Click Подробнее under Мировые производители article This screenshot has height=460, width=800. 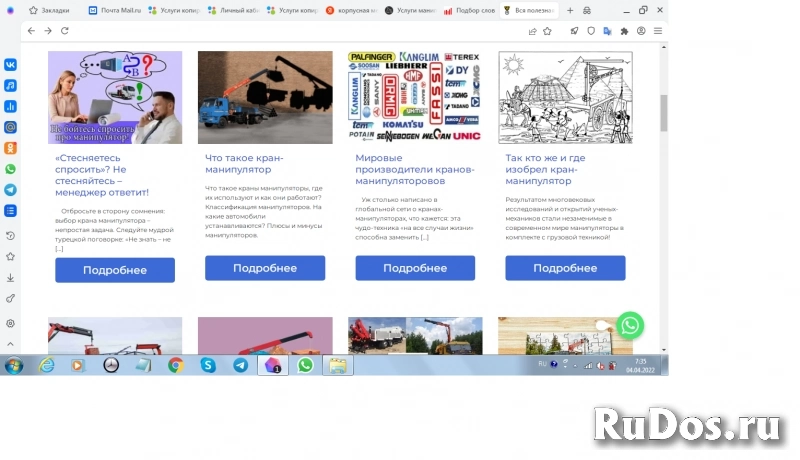point(415,268)
